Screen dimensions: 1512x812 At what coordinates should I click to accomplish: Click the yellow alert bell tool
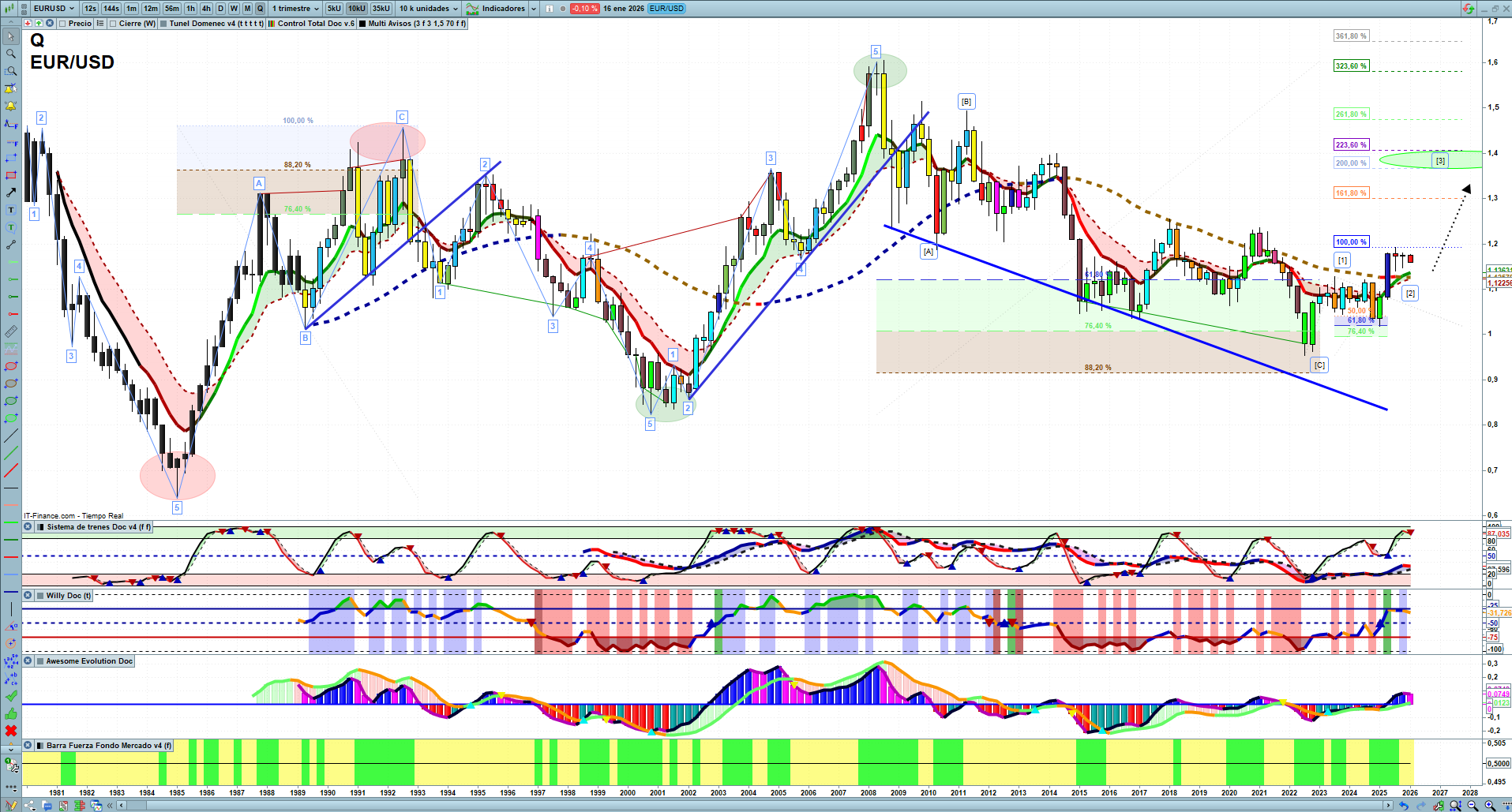[11, 106]
